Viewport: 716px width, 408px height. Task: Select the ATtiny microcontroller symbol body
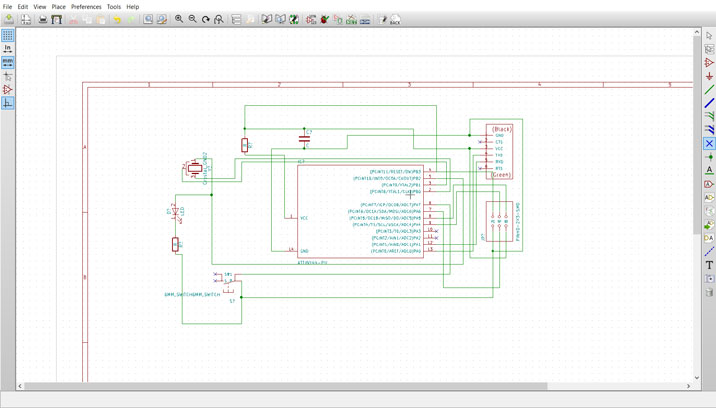pos(360,212)
